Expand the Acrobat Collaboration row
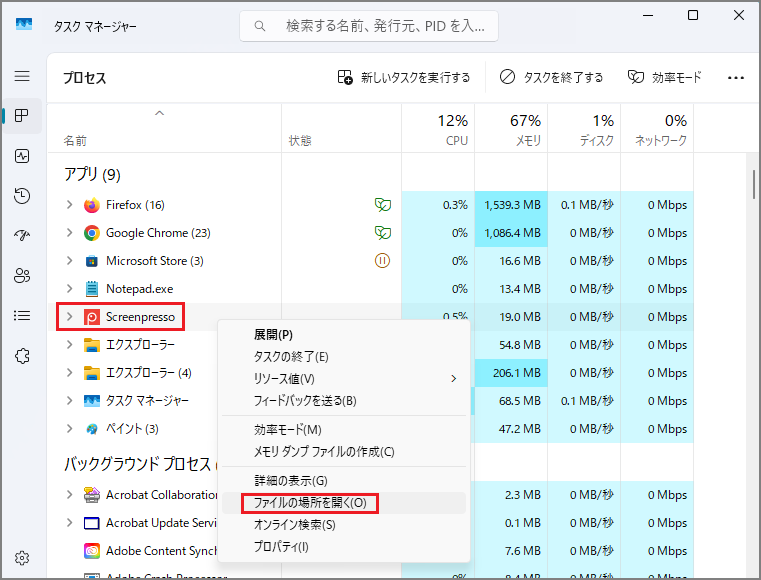The width and height of the screenshot is (761, 580). click(69, 495)
